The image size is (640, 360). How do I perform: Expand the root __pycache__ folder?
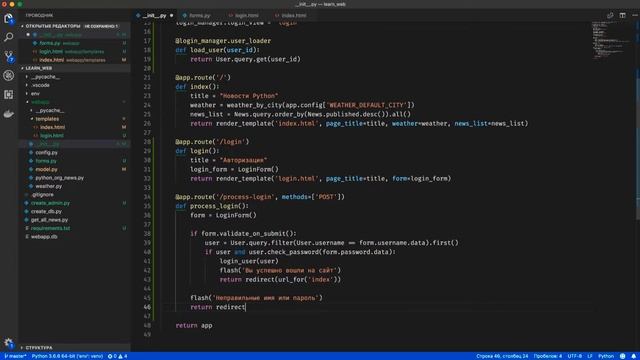pyautogui.click(x=45, y=77)
